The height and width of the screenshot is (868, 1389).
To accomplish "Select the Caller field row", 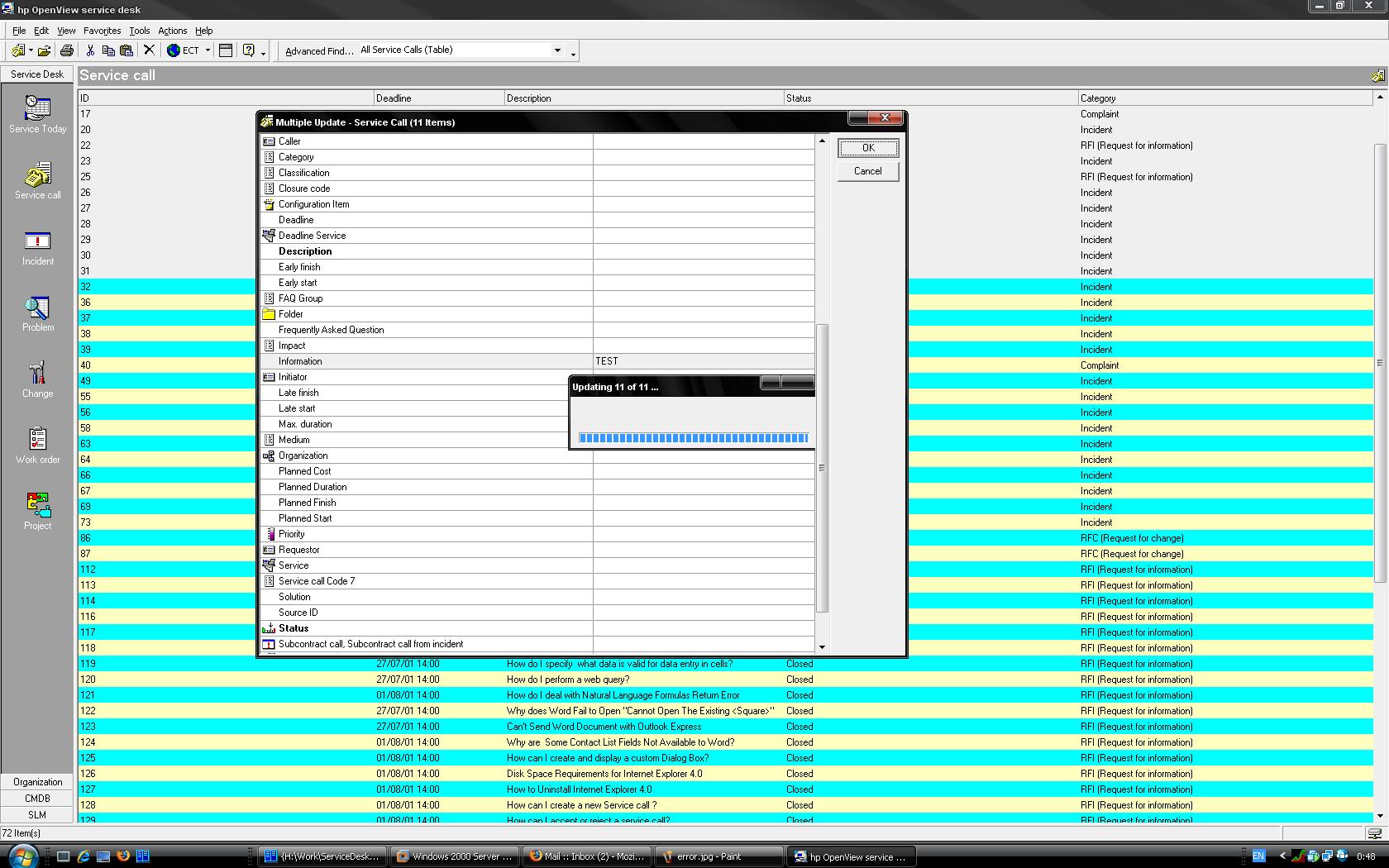I will point(537,141).
